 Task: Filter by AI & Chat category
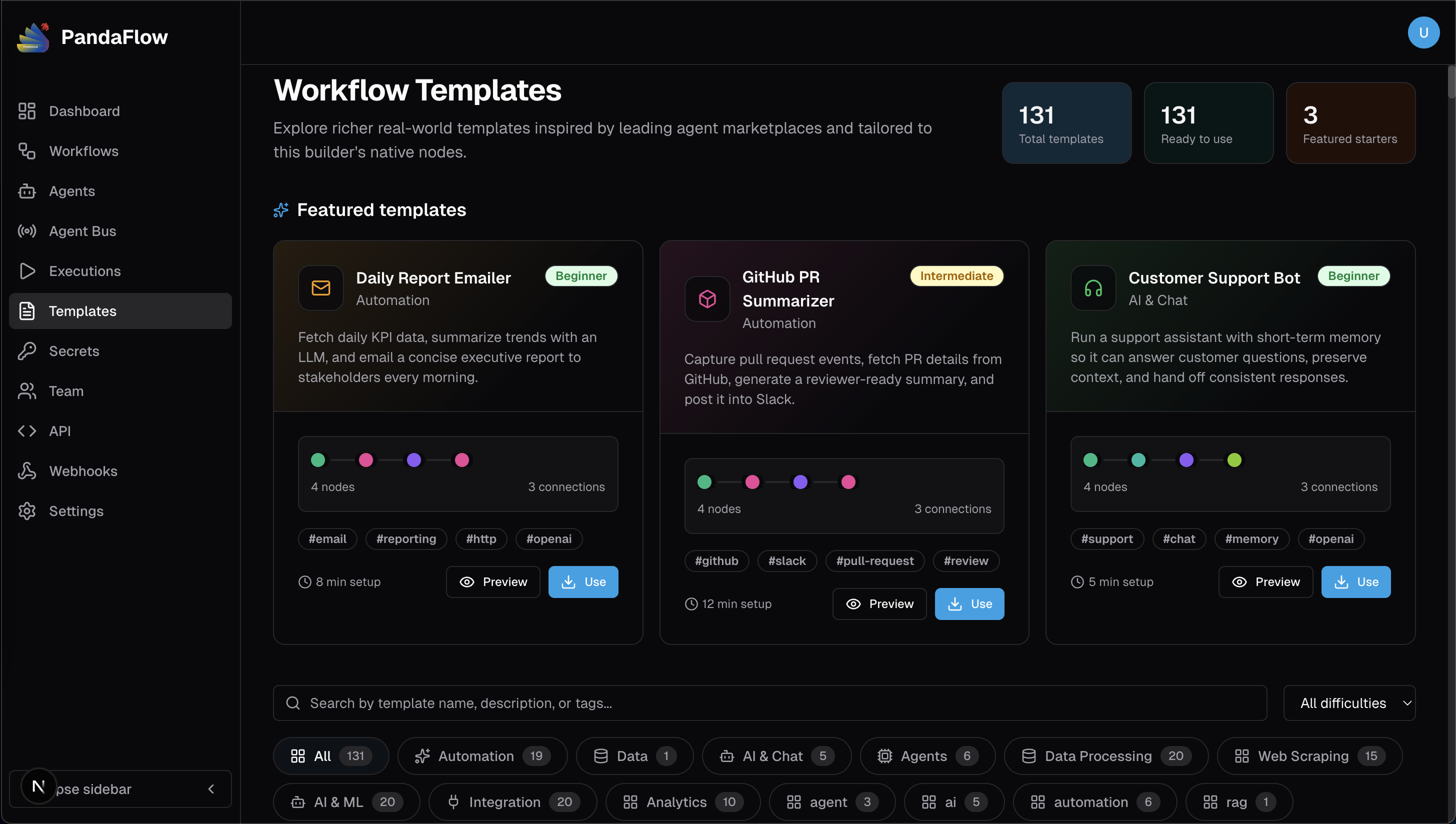(x=776, y=756)
